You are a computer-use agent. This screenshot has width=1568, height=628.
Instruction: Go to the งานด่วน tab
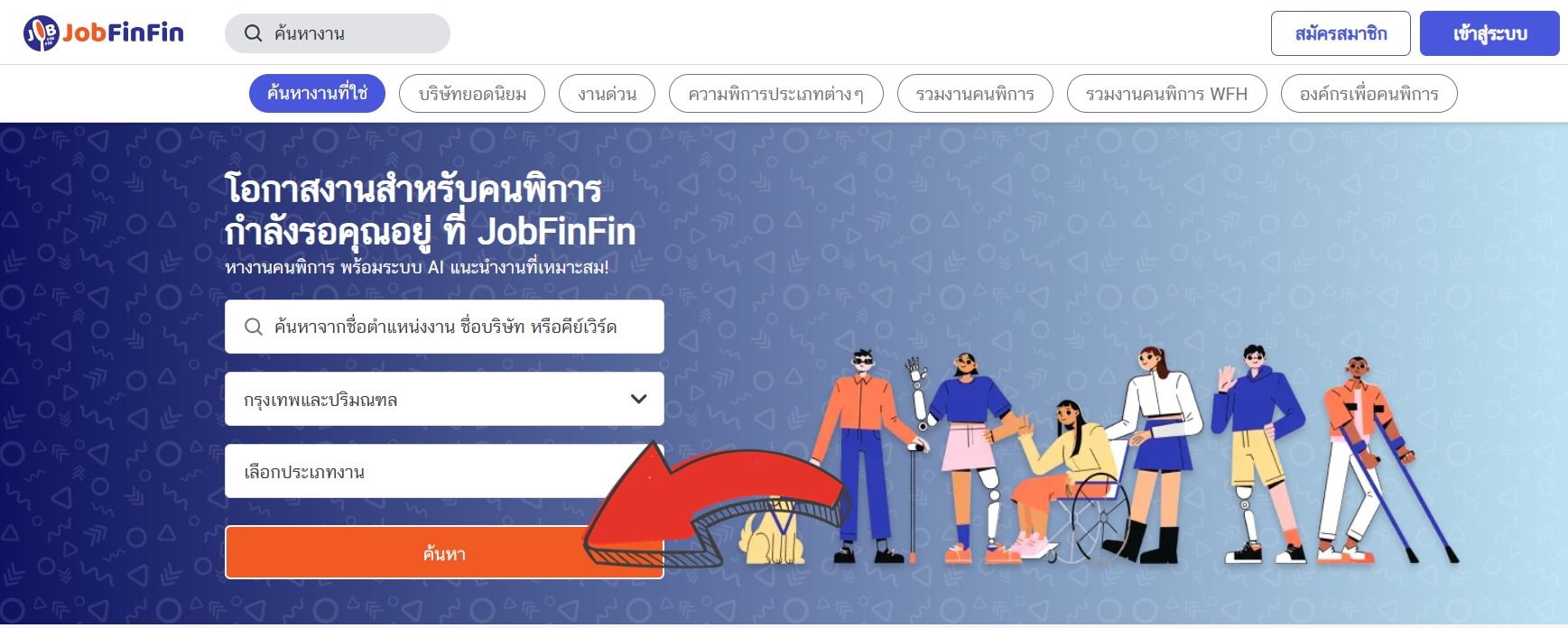(607, 94)
